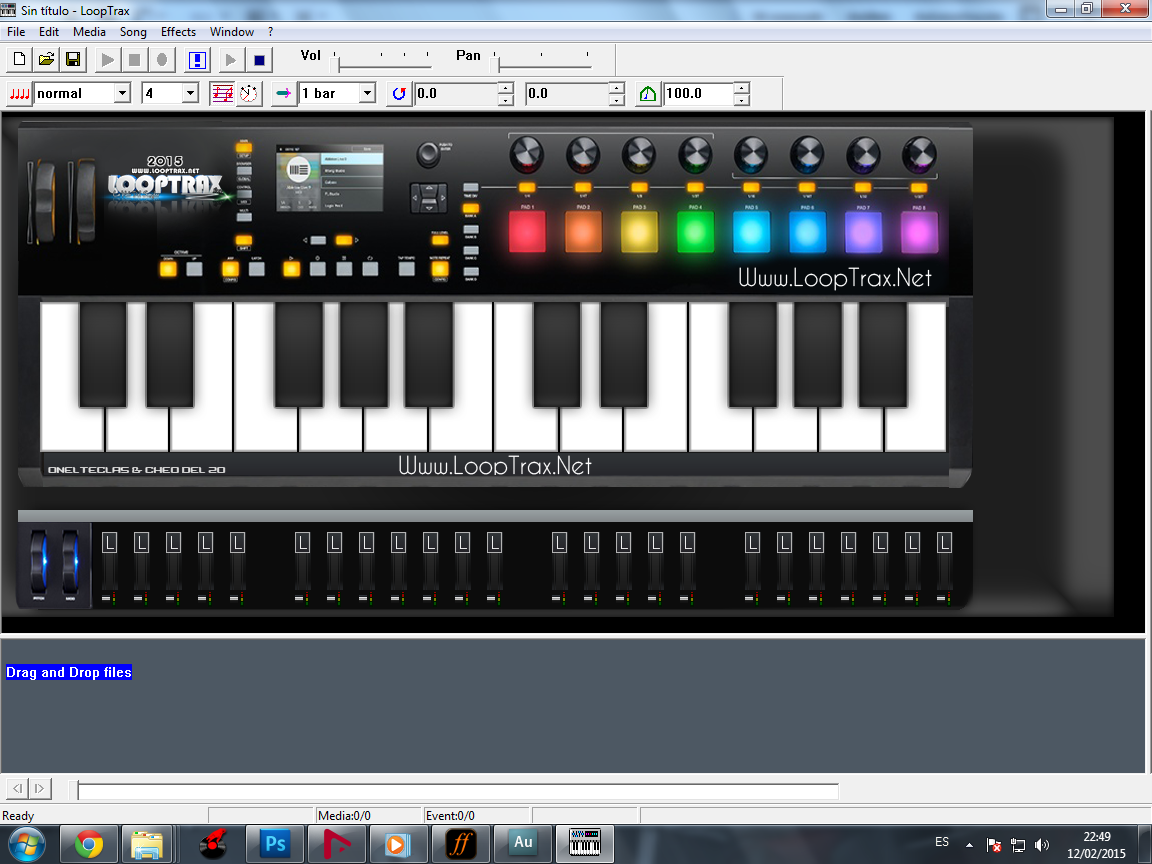This screenshot has height=864, width=1152.
Task: Click the dark blue stop square button
Action: tap(259, 60)
